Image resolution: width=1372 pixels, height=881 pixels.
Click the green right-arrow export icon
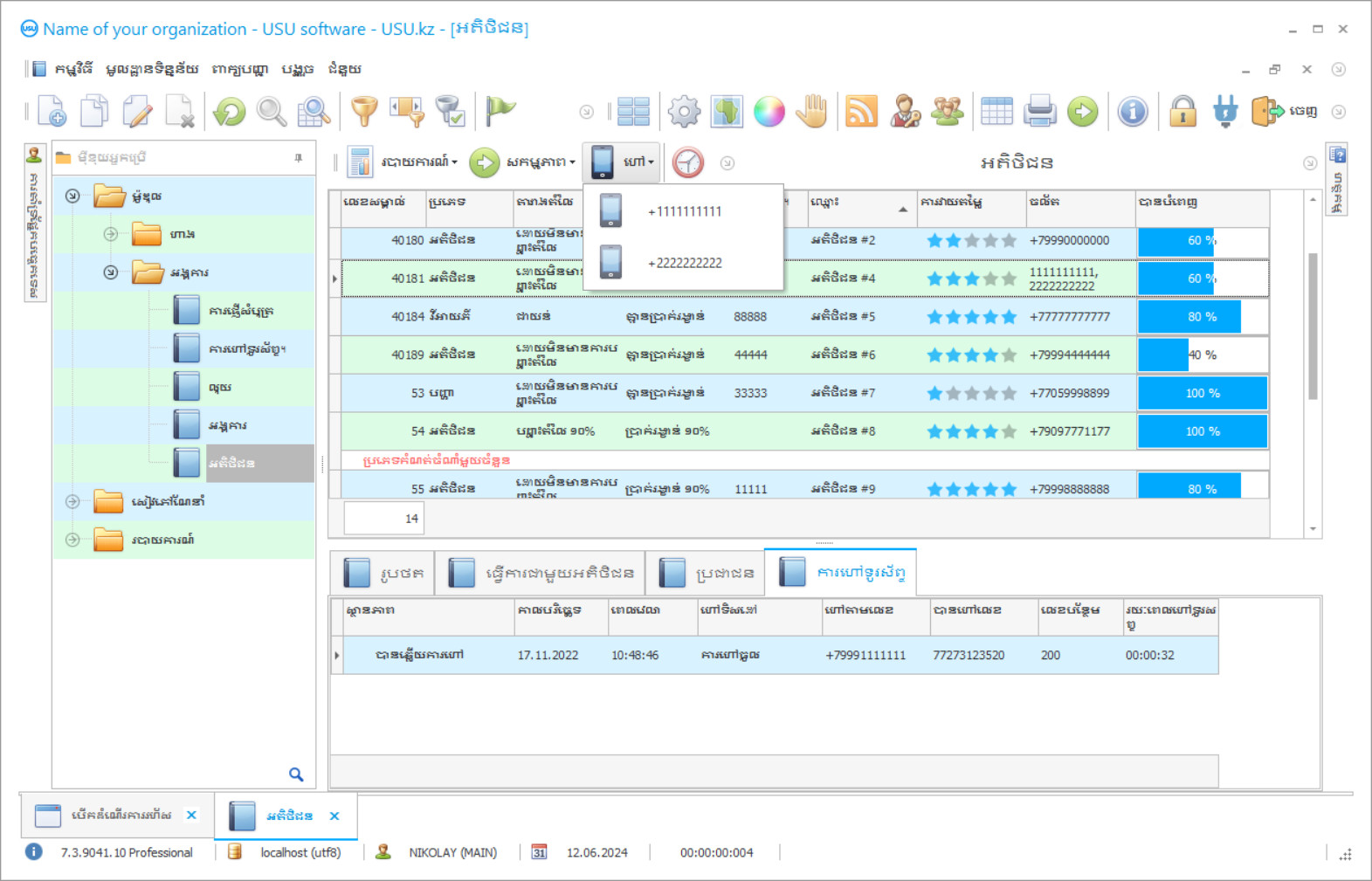click(1083, 112)
